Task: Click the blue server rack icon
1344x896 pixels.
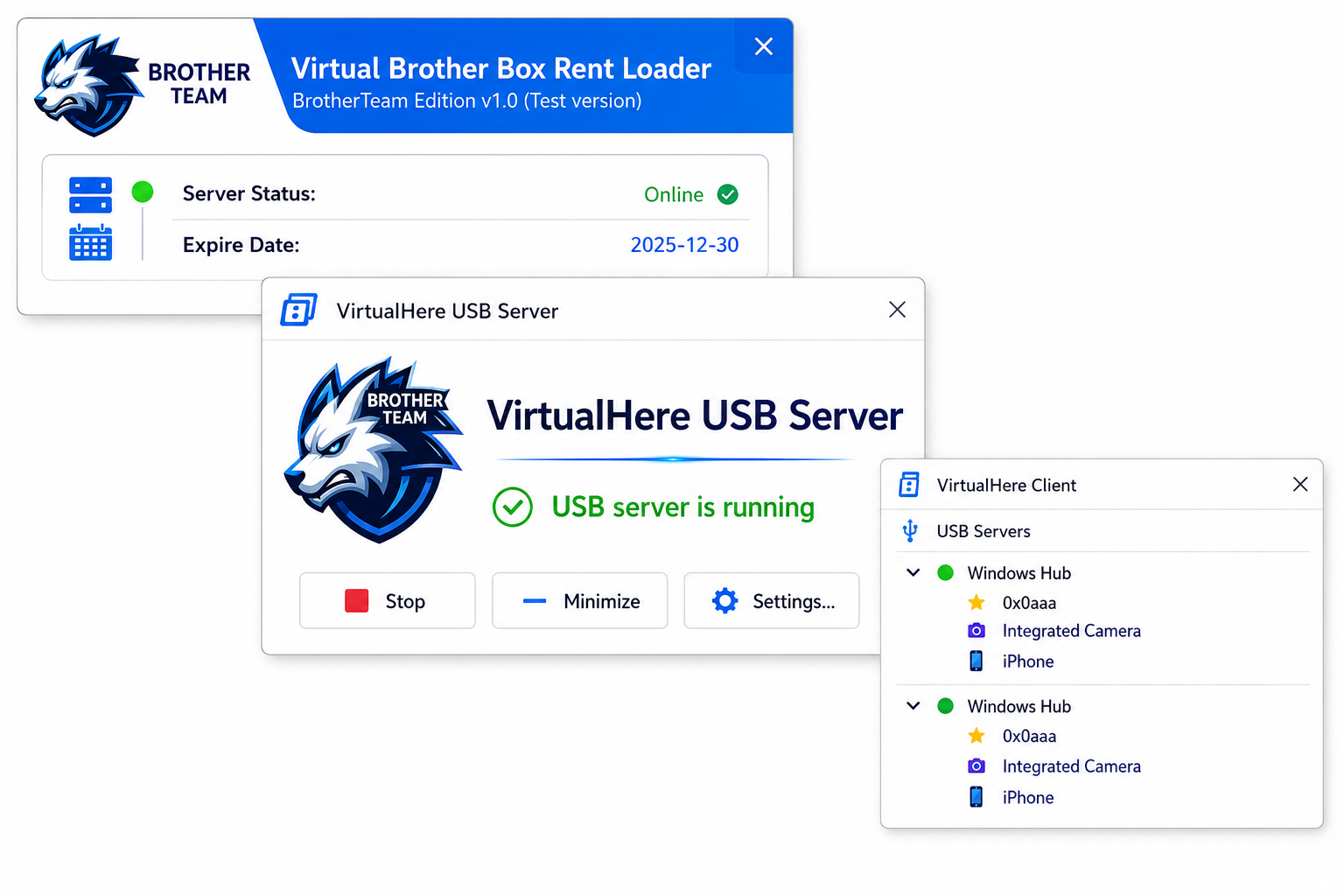Action: point(90,195)
